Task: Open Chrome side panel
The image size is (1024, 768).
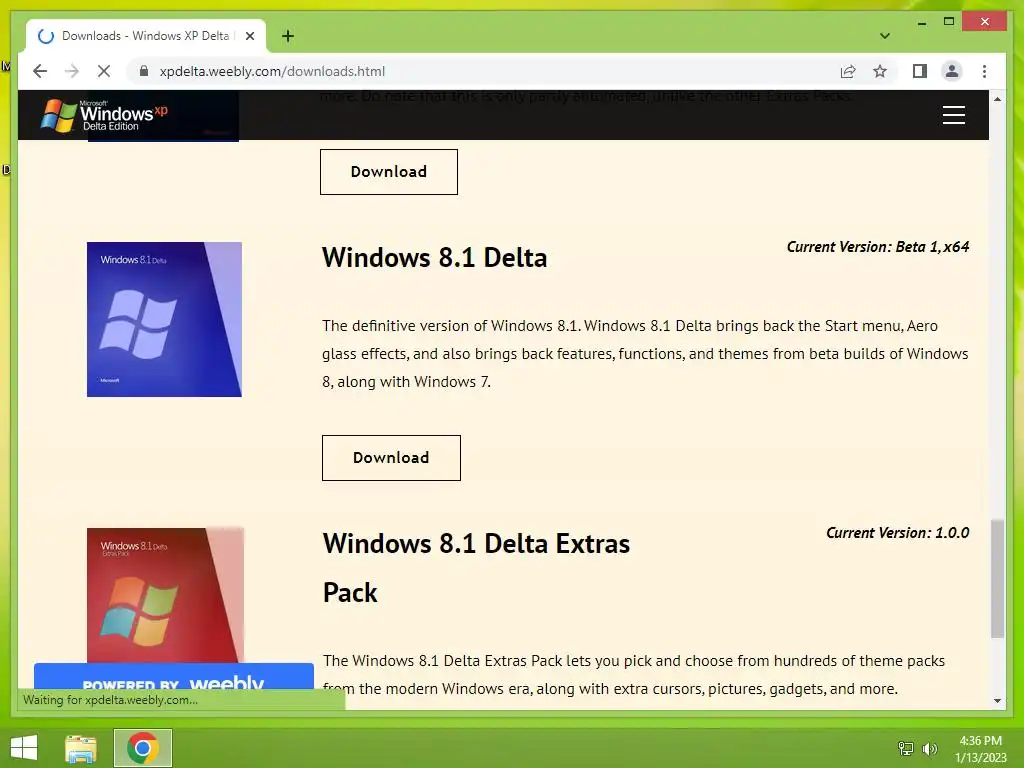Action: tap(920, 71)
